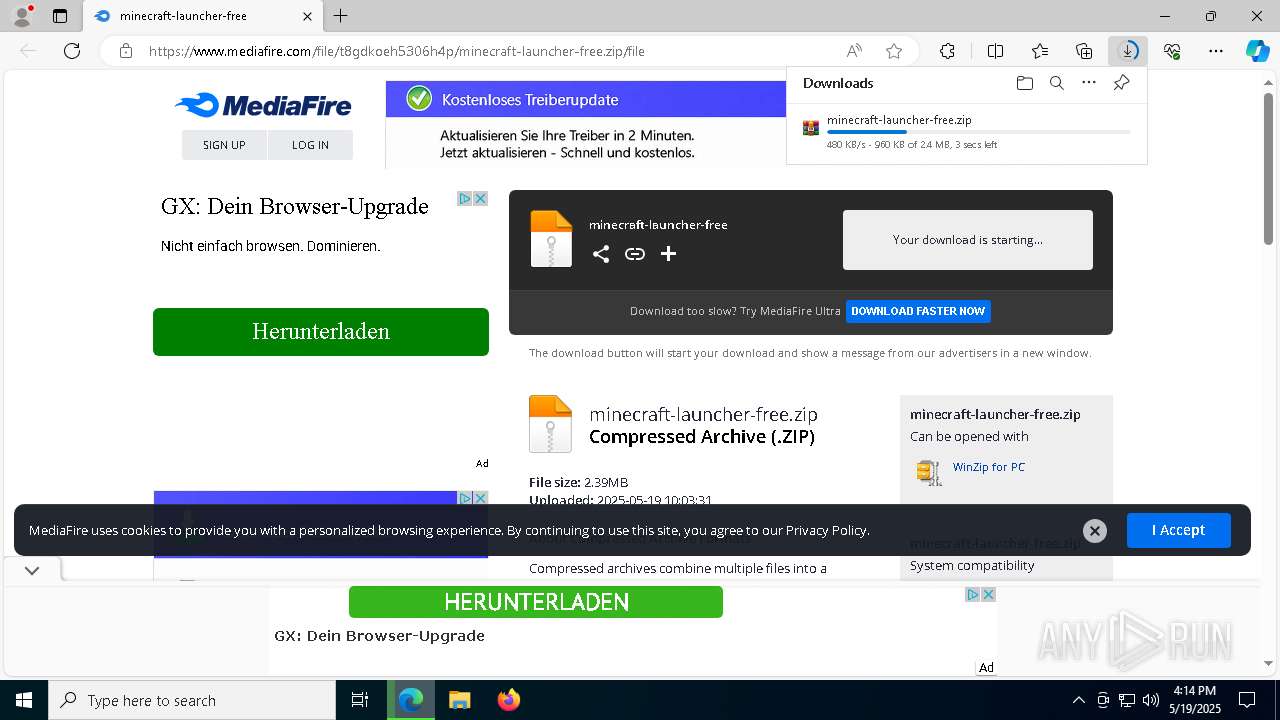
Task: Collapse the bottom ad chevron
Action: 32,570
